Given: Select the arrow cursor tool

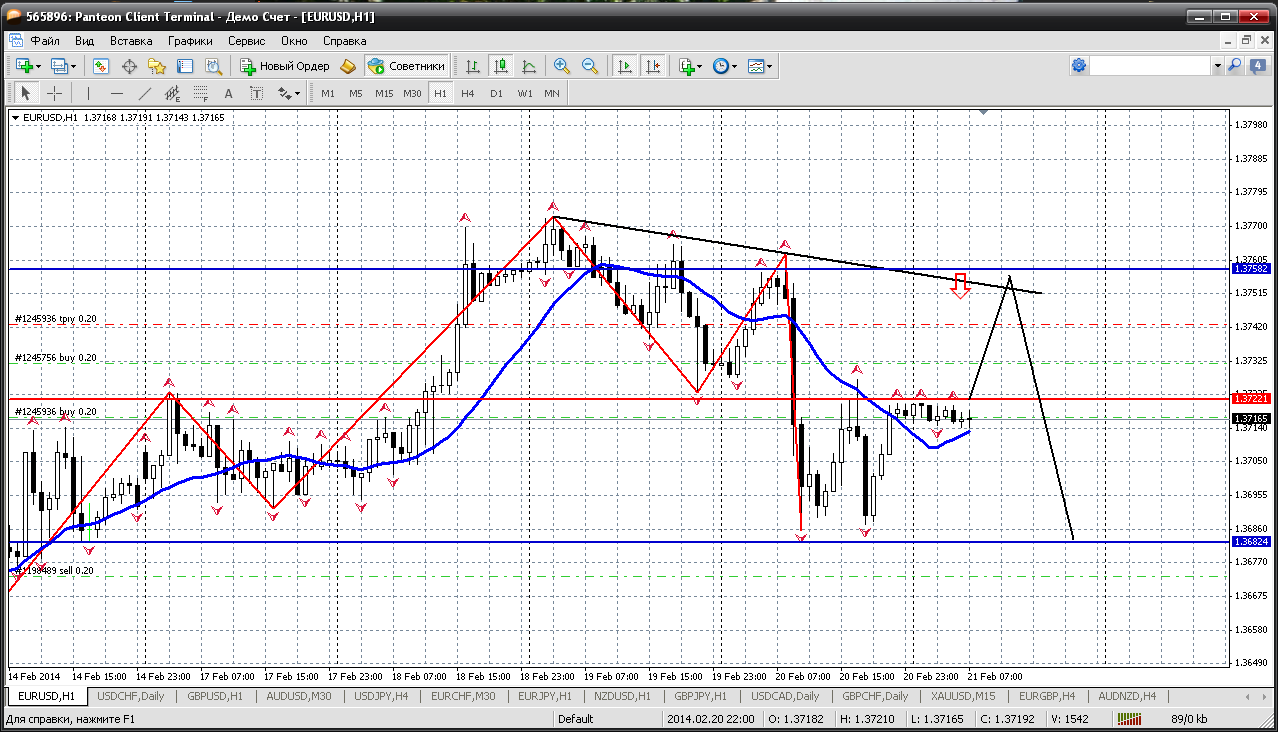Looking at the screenshot, I should pyautogui.click(x=26, y=93).
